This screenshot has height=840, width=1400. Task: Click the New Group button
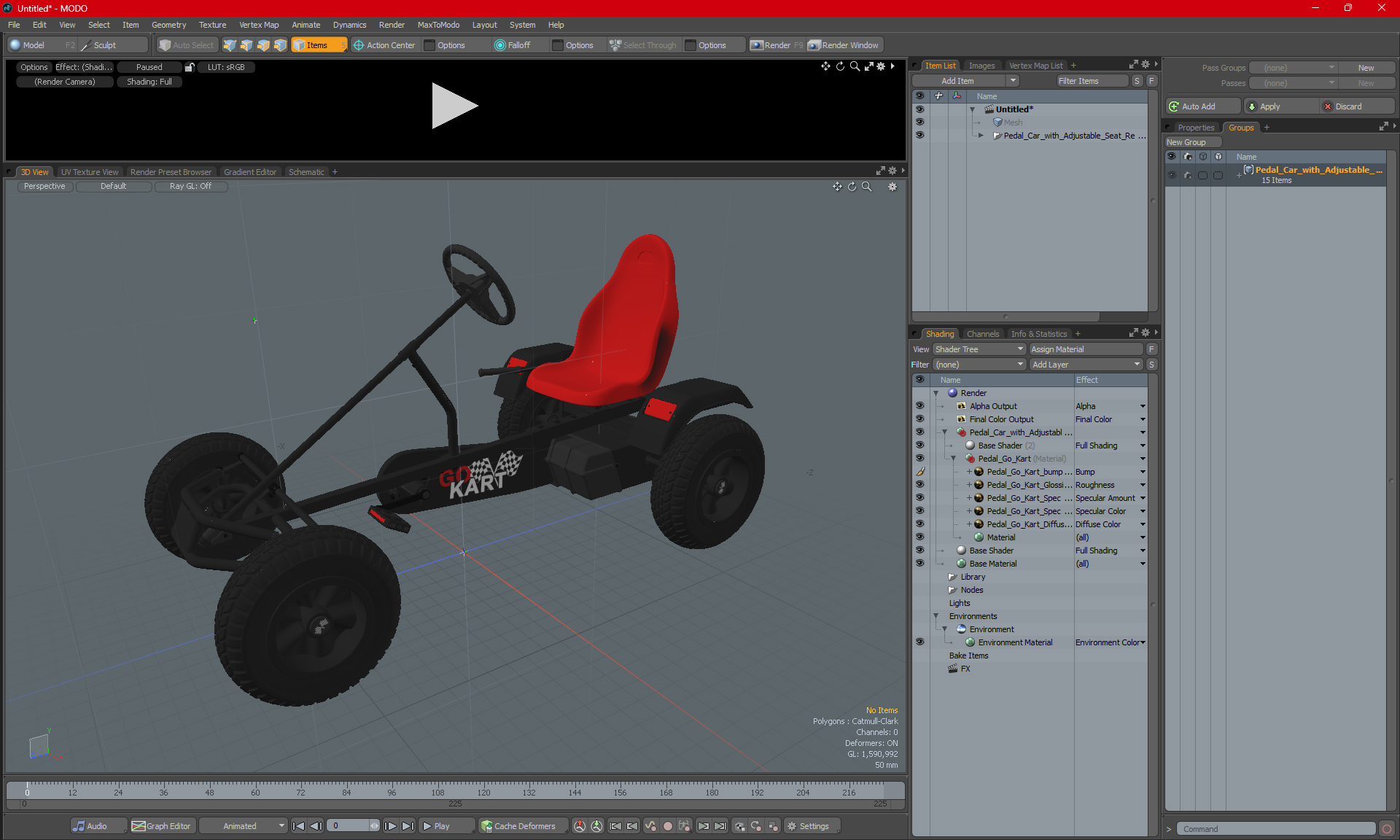pos(1192,142)
